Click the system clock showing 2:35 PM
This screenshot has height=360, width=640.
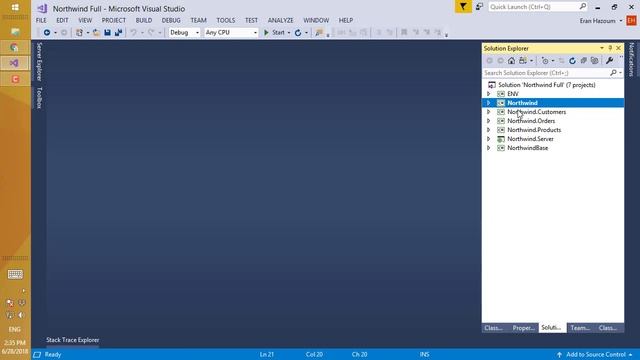(15, 343)
